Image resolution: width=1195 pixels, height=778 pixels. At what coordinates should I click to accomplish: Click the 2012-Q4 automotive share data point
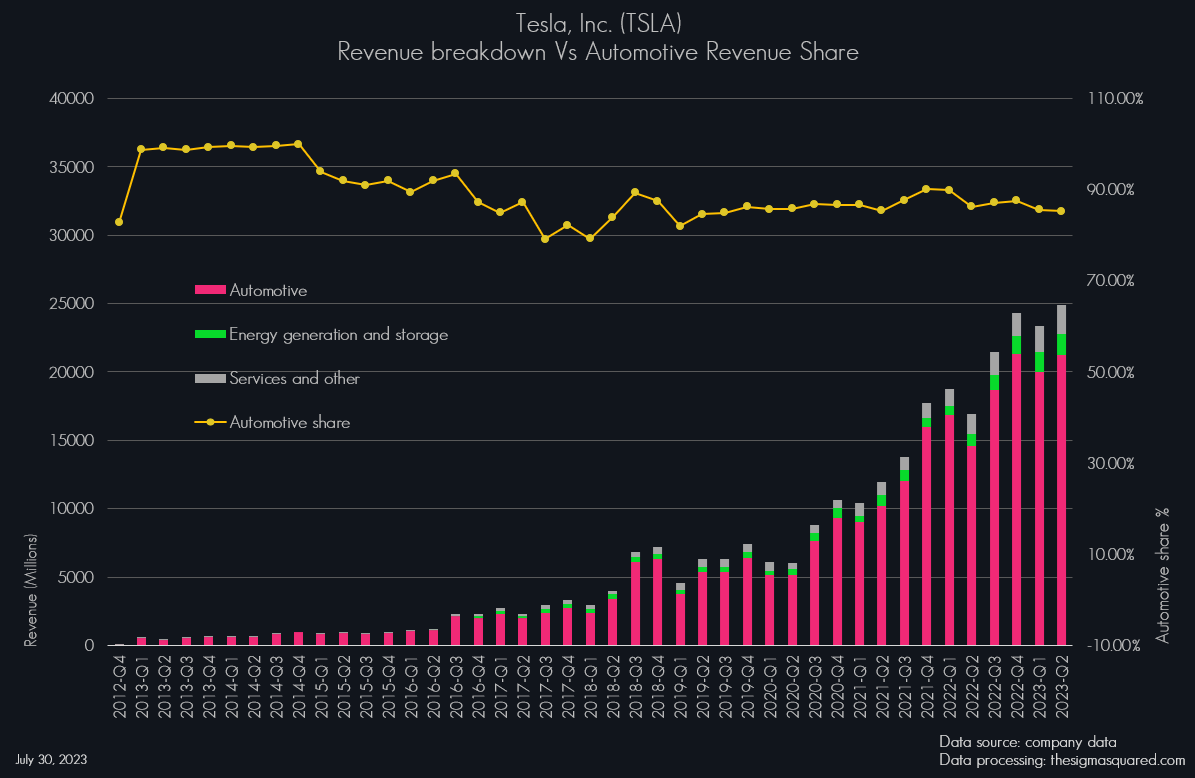point(119,223)
